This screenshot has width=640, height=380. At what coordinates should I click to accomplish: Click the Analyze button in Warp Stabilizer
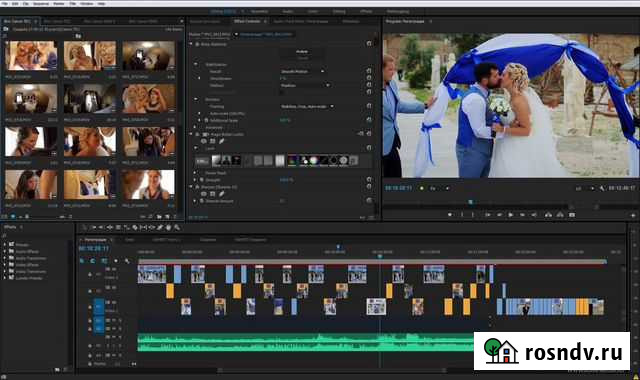click(x=302, y=51)
